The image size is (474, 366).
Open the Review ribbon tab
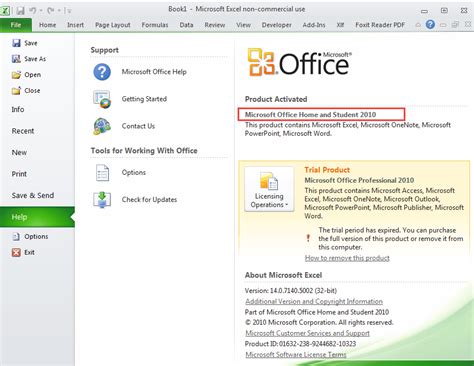(215, 25)
